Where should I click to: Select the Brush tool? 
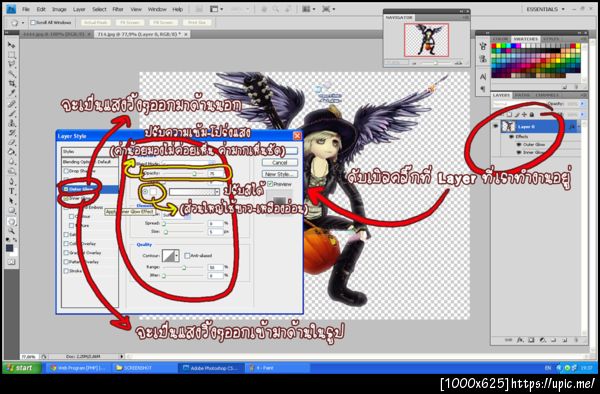coord(11,114)
